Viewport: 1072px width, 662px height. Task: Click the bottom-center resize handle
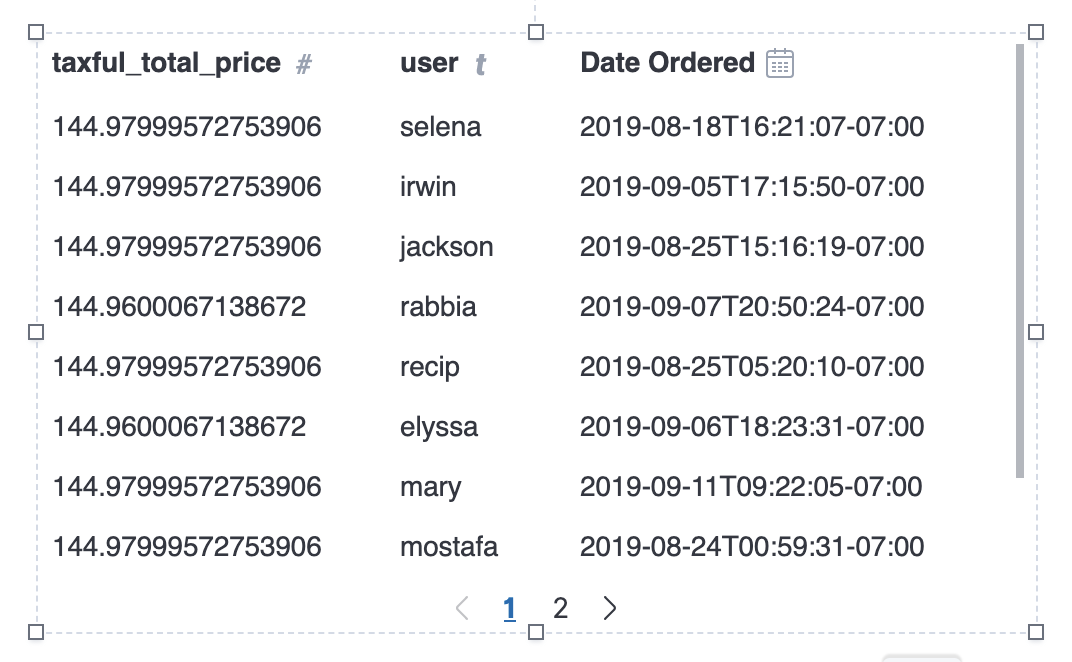coord(536,632)
